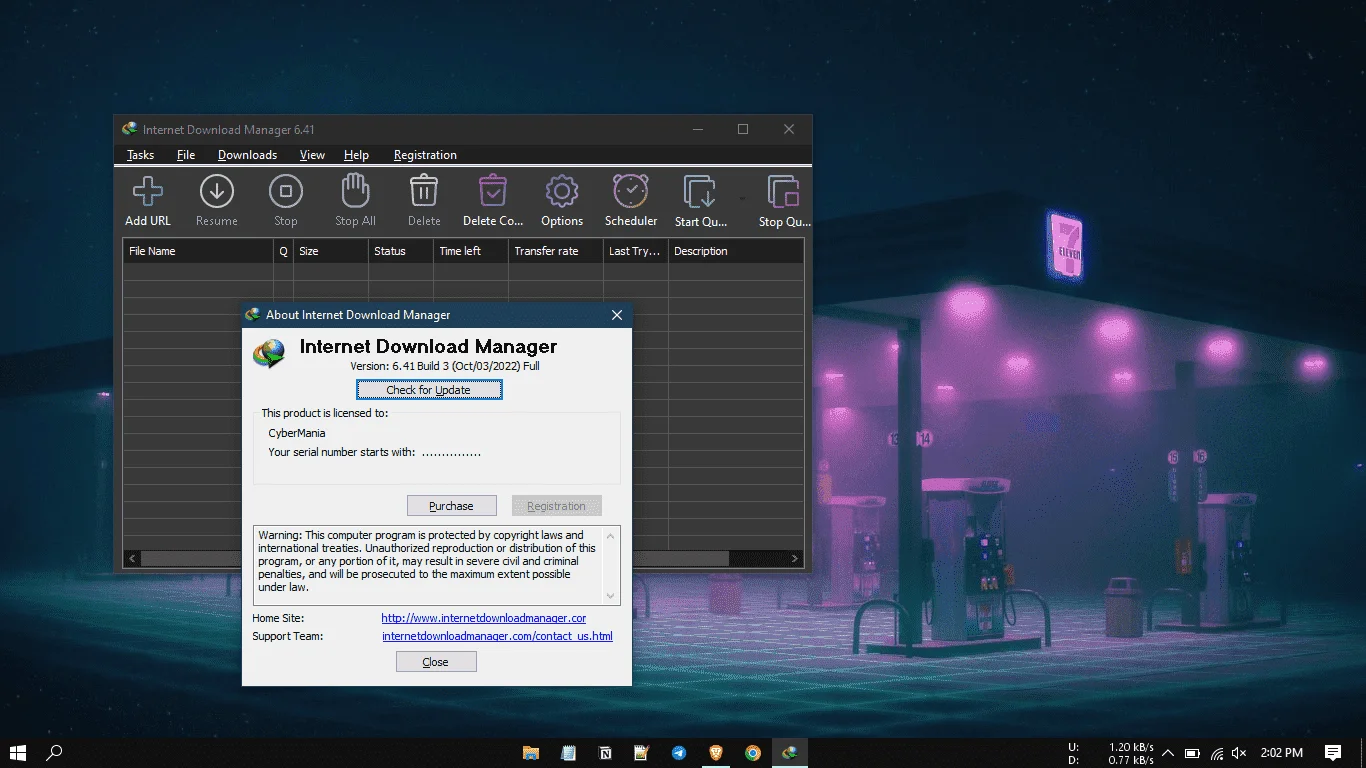
Task: Open the notification center icon
Action: [x=1333, y=753]
